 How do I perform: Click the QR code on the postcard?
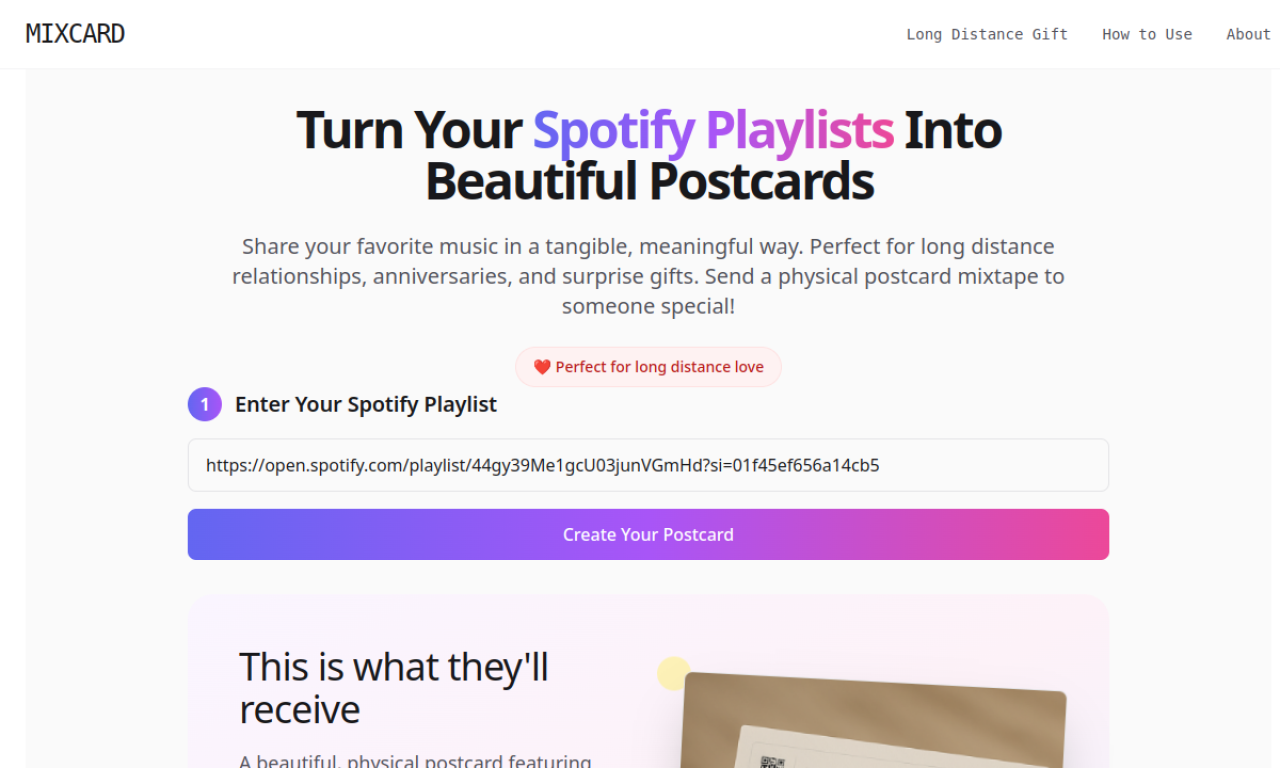[771, 762]
